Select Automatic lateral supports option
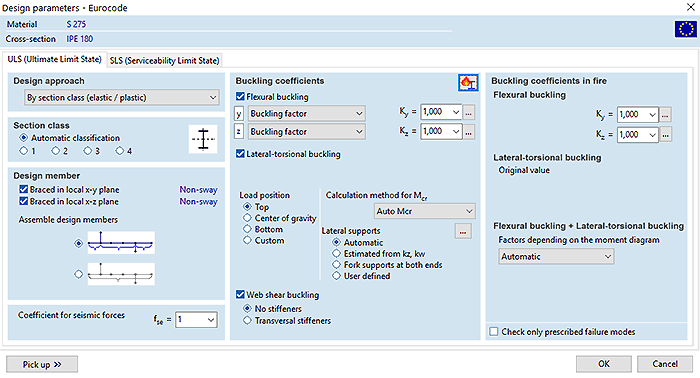This screenshot has width=700, height=378. pos(336,242)
